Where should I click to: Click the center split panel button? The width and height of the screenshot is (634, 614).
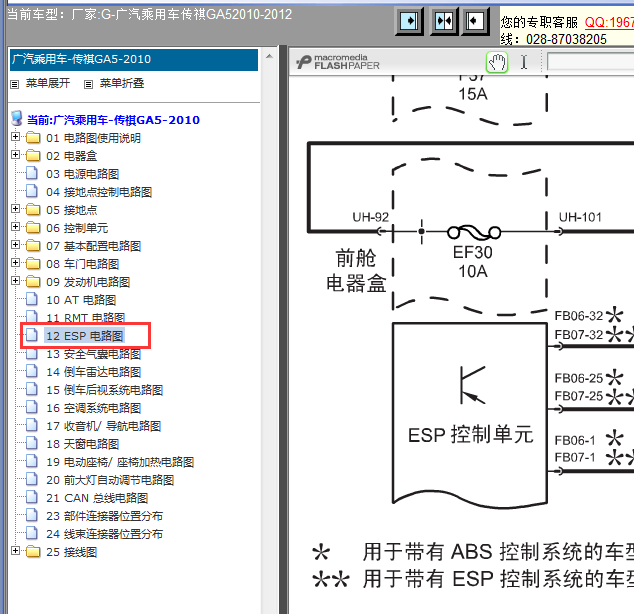click(444, 21)
